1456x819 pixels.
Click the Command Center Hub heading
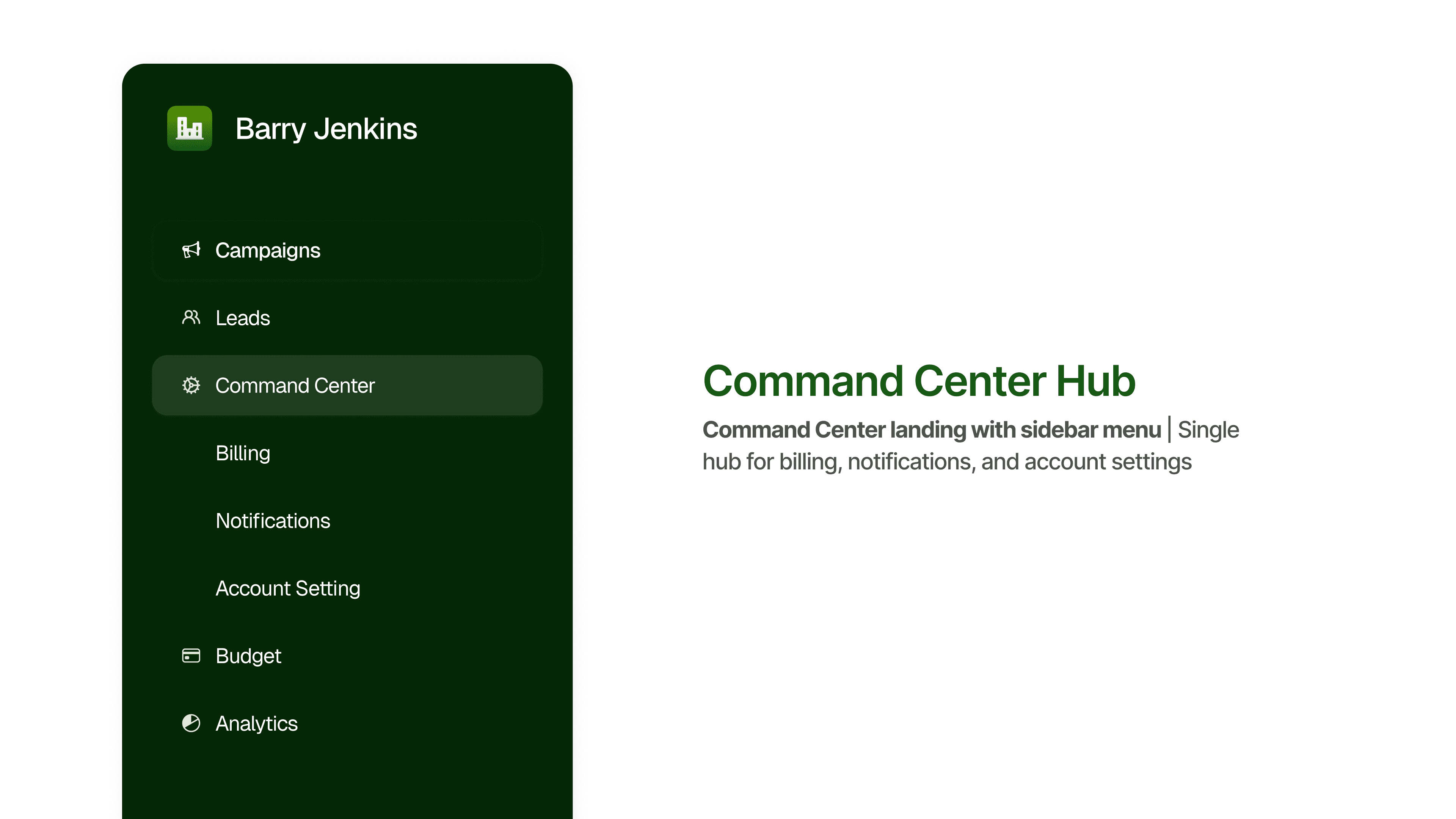pyautogui.click(x=919, y=381)
